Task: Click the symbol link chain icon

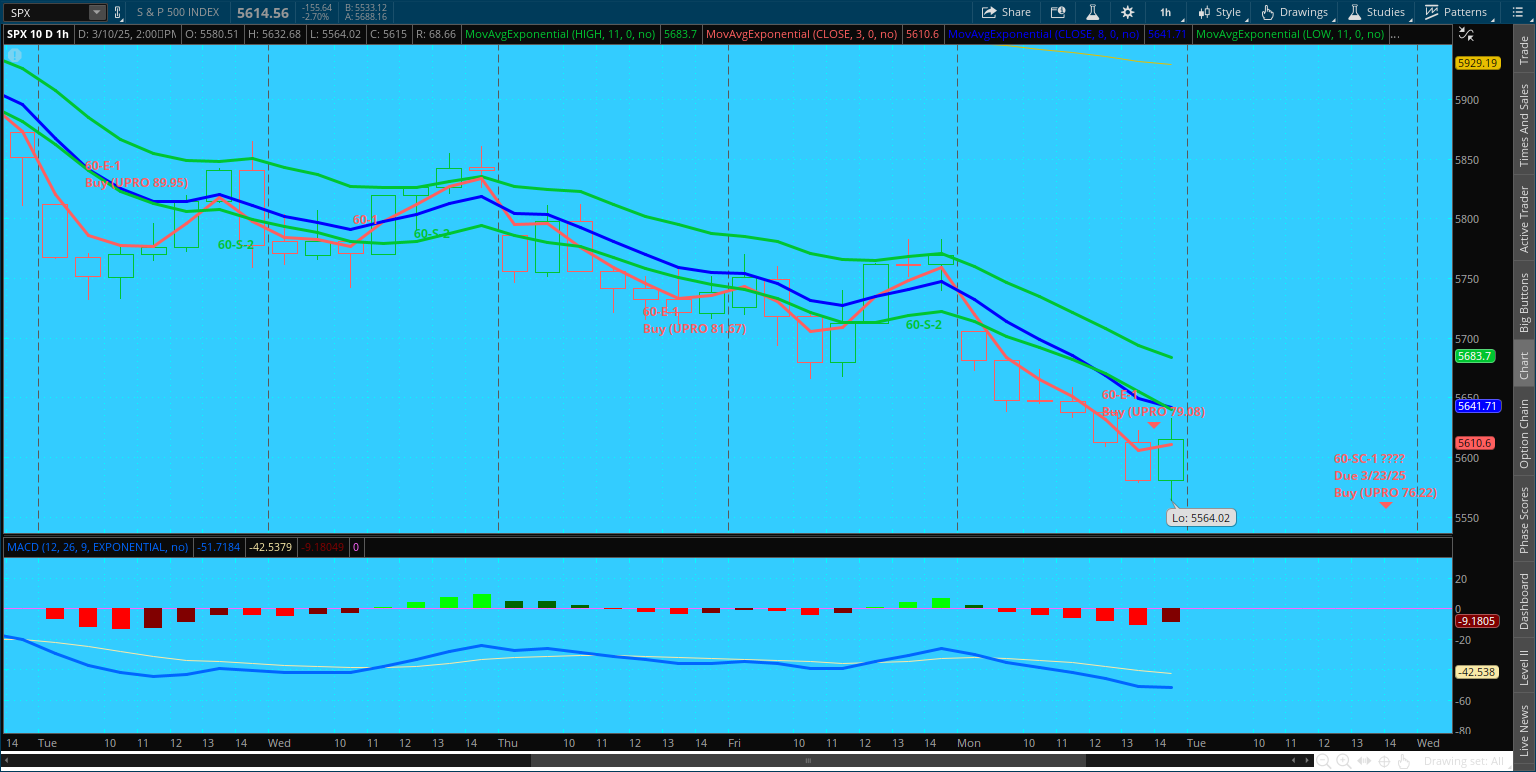Action: 118,13
